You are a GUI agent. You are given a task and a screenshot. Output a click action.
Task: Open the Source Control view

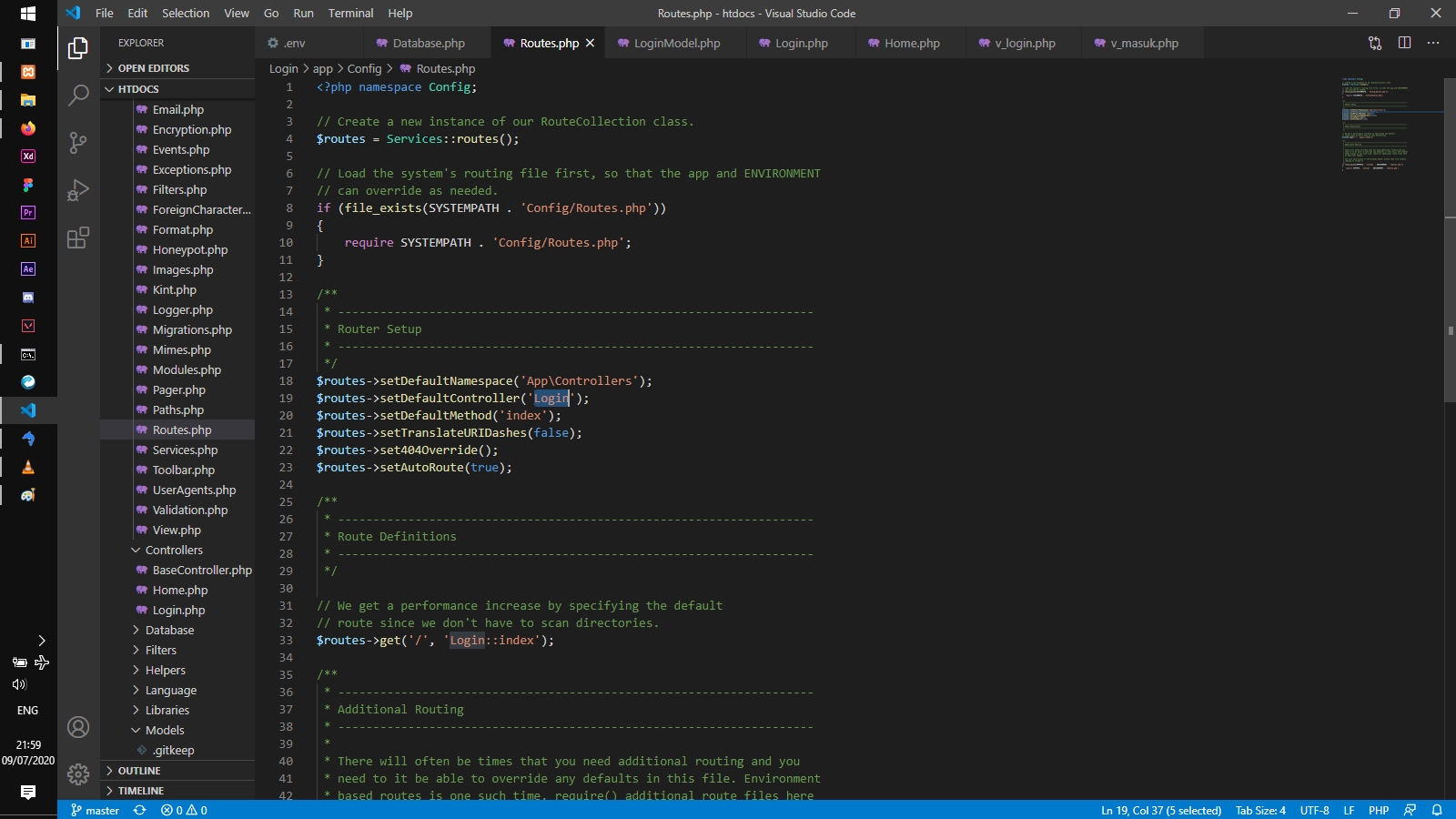[78, 142]
